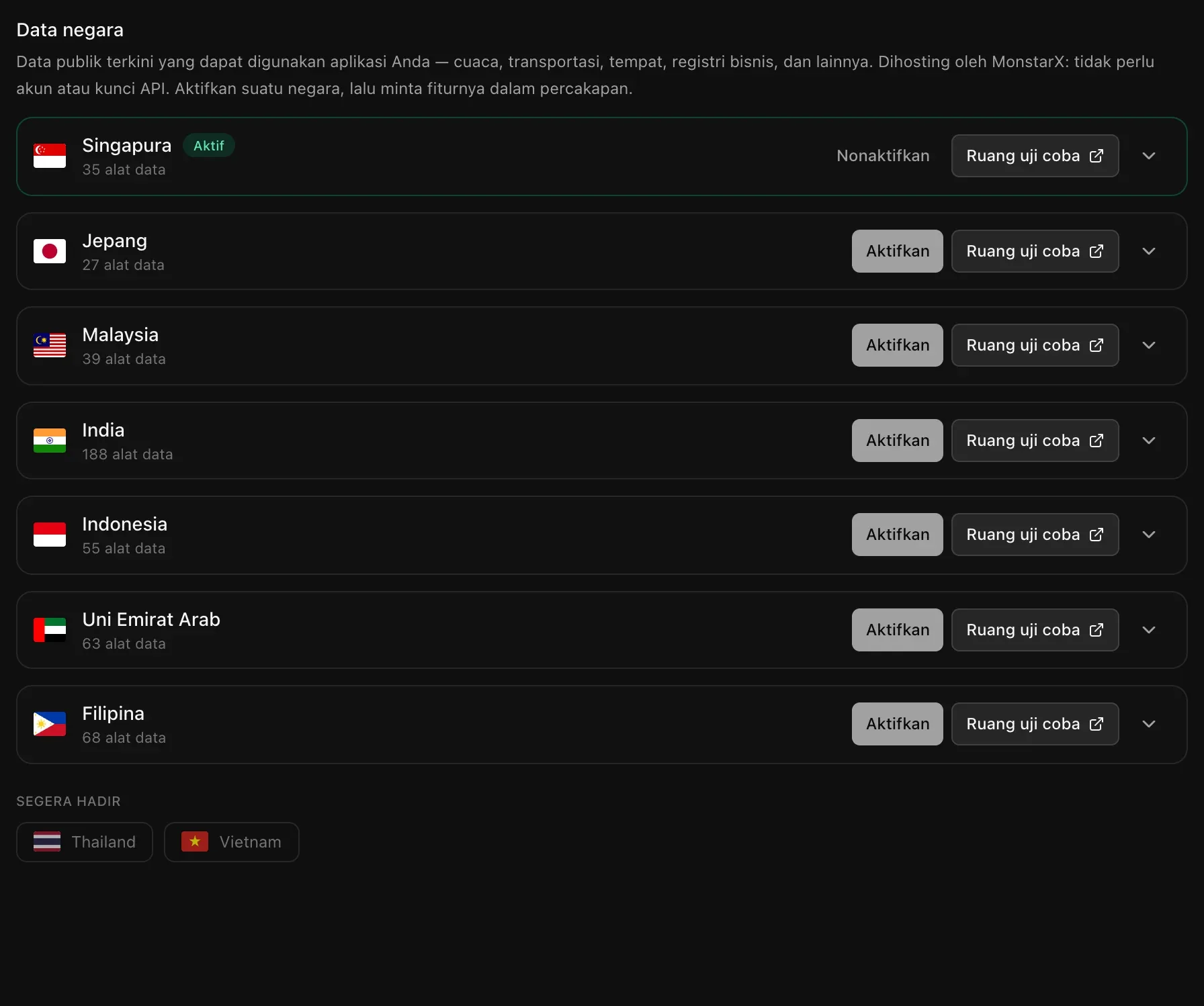The height and width of the screenshot is (1006, 1204).
Task: Enable India data with Aktifkan
Action: tap(898, 441)
